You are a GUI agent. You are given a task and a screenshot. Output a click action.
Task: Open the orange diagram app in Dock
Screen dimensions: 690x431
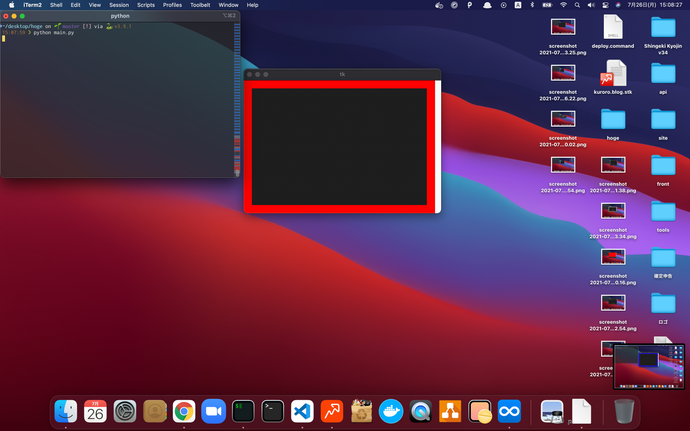(x=450, y=411)
